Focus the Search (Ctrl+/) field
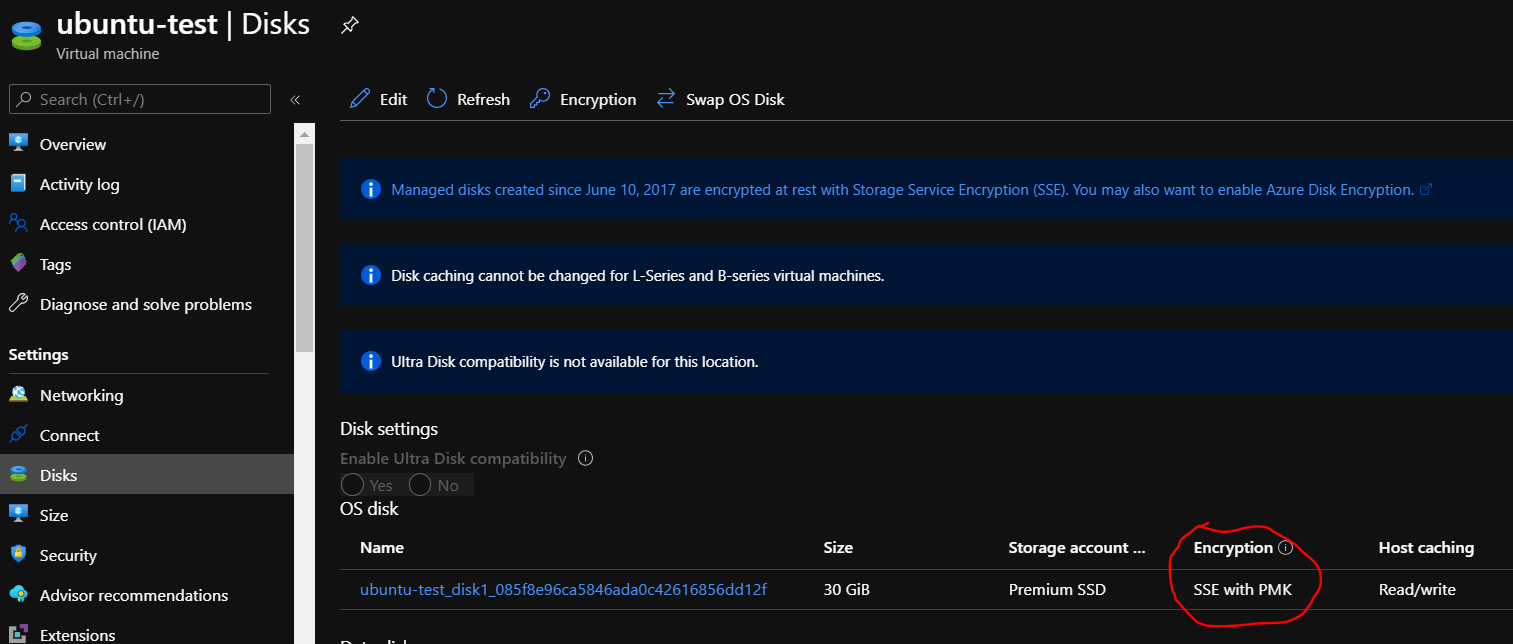 coord(140,99)
